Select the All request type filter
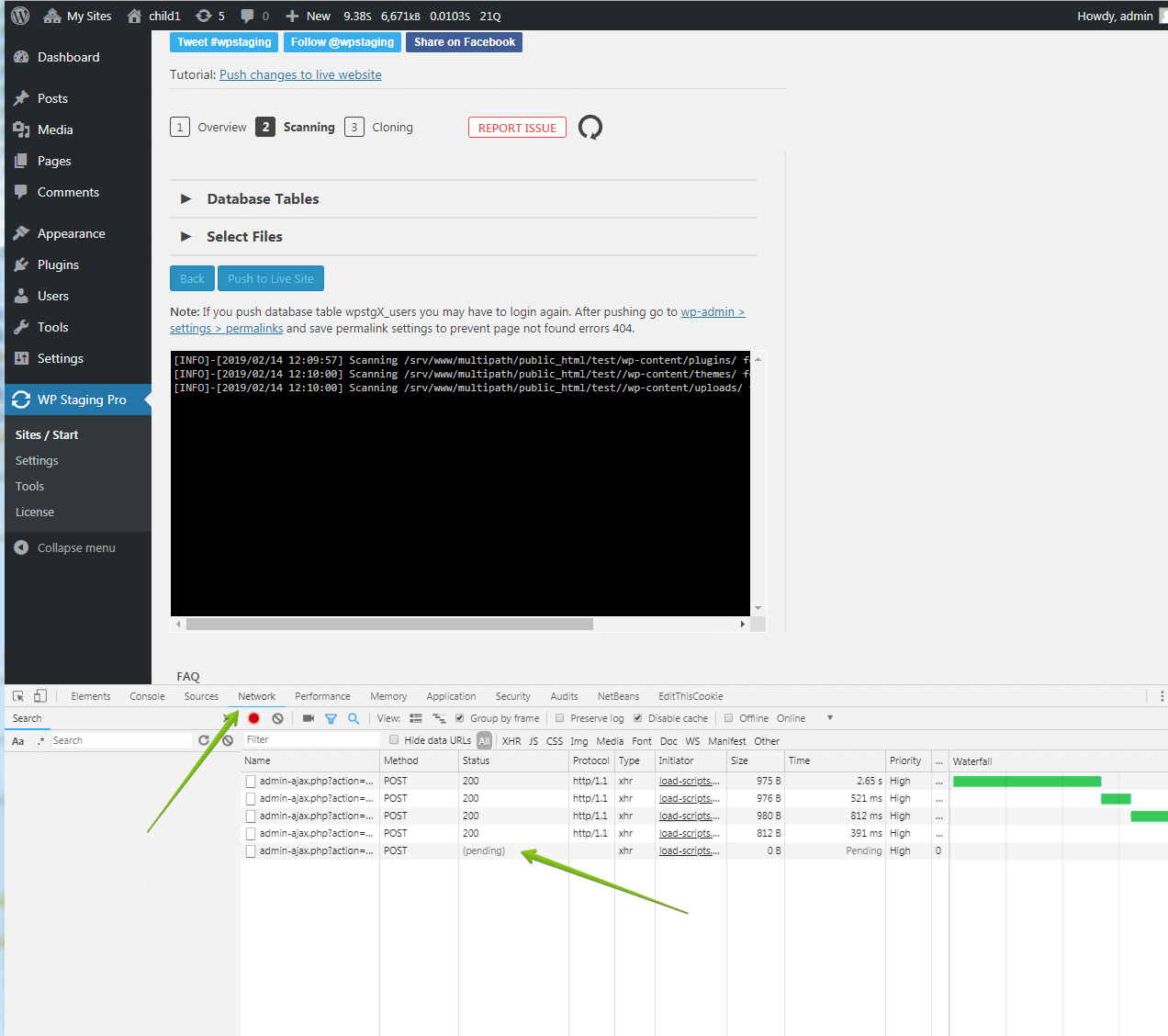 click(484, 741)
